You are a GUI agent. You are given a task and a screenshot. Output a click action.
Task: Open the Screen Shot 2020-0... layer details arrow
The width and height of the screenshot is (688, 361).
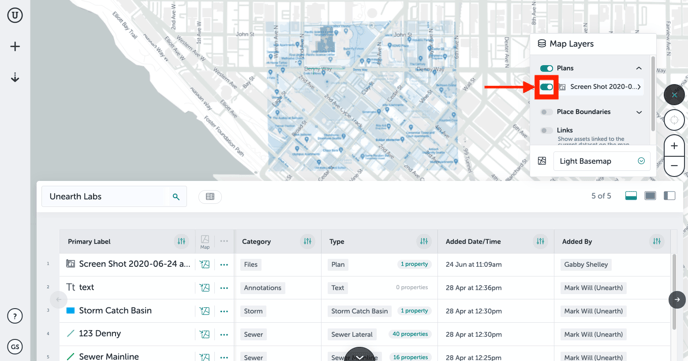[x=639, y=87]
